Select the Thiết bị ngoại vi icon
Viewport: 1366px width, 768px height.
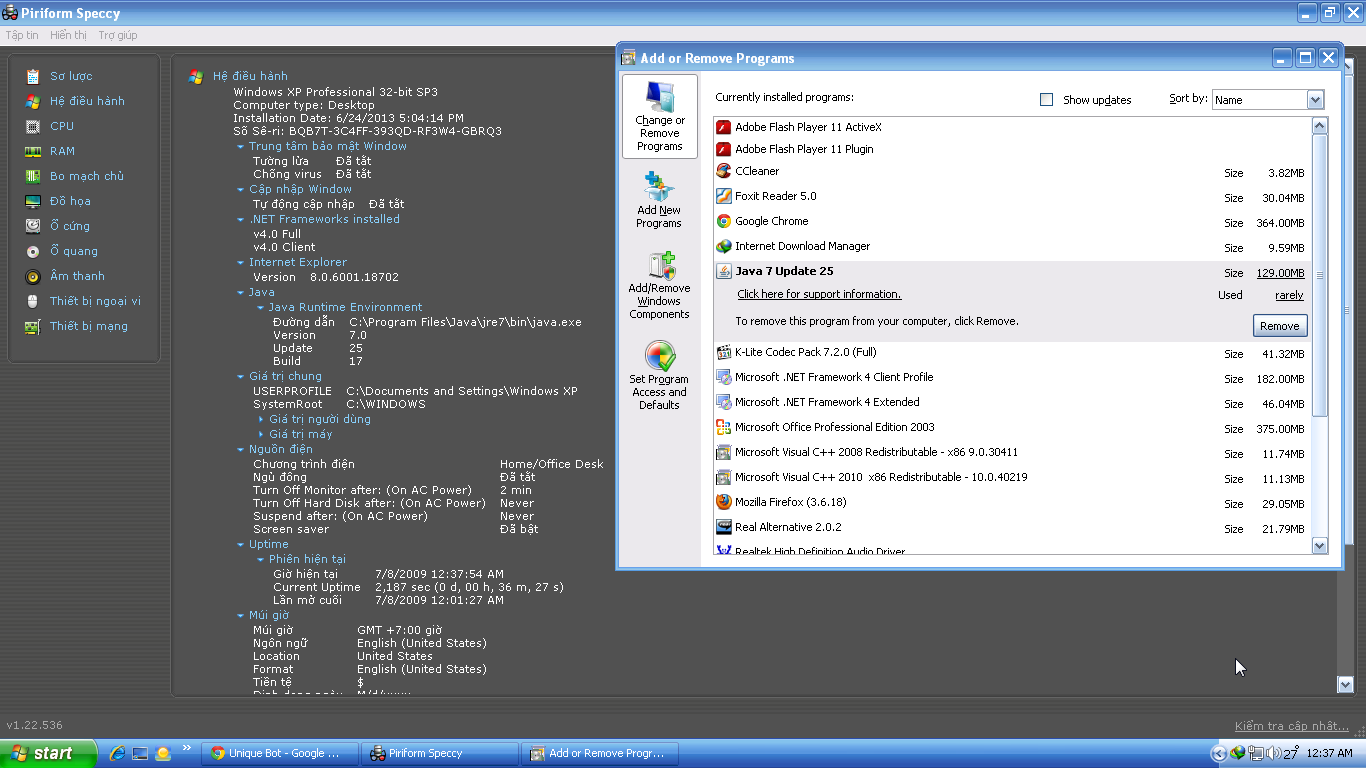click(33, 301)
